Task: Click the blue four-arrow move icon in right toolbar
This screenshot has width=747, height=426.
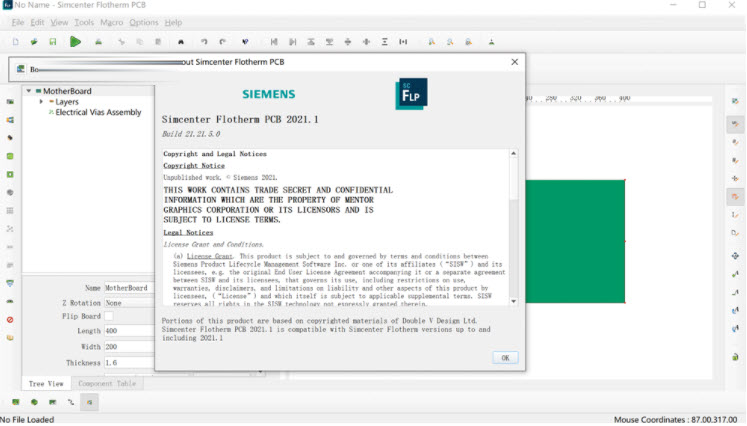Action: (735, 256)
